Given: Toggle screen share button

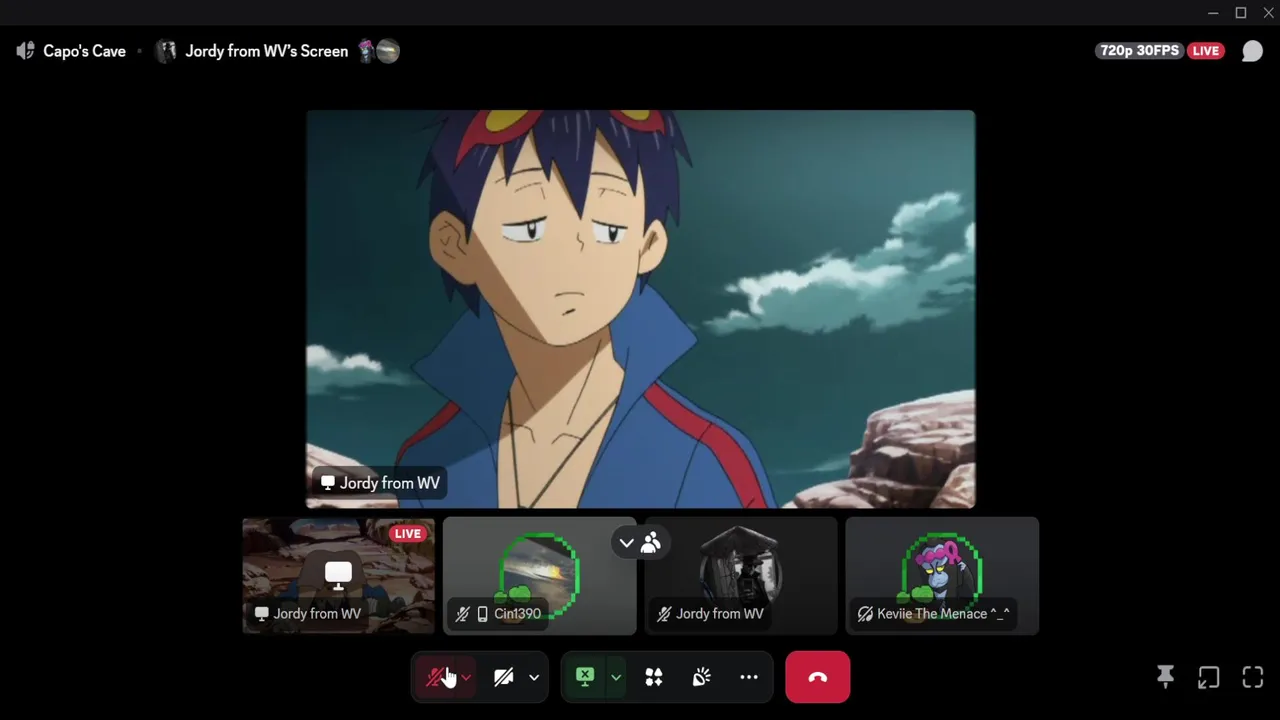Looking at the screenshot, I should tap(585, 677).
